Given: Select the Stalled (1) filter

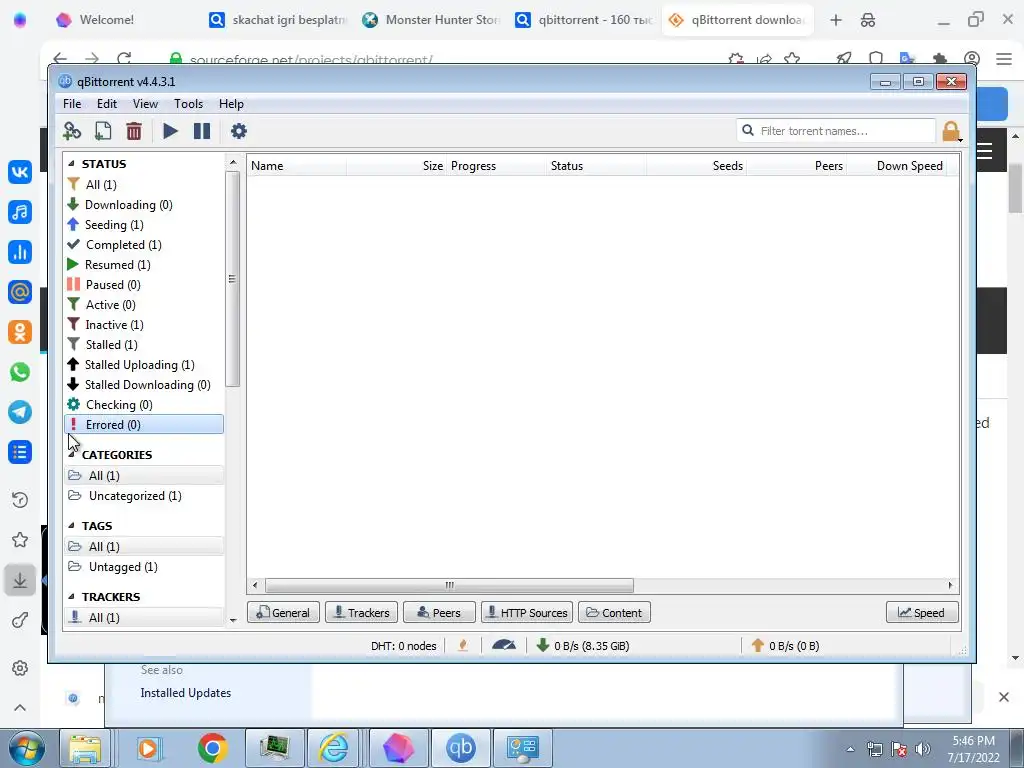Looking at the screenshot, I should pos(144,345).
